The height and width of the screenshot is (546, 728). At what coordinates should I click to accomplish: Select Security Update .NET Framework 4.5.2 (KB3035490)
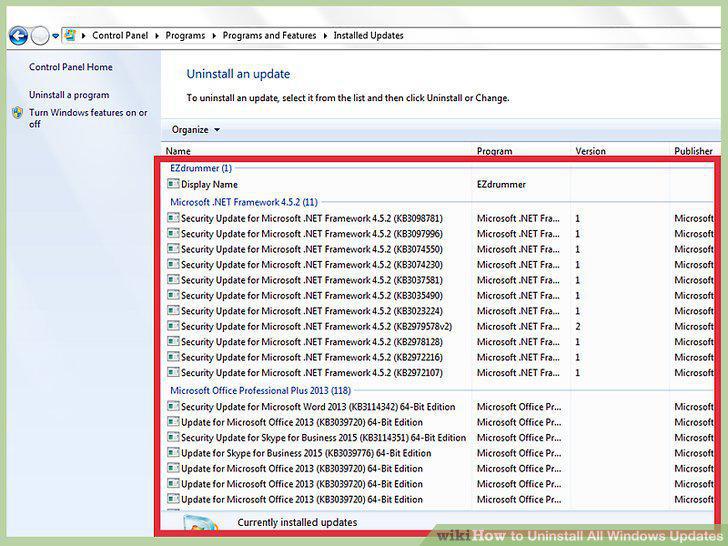(x=312, y=296)
